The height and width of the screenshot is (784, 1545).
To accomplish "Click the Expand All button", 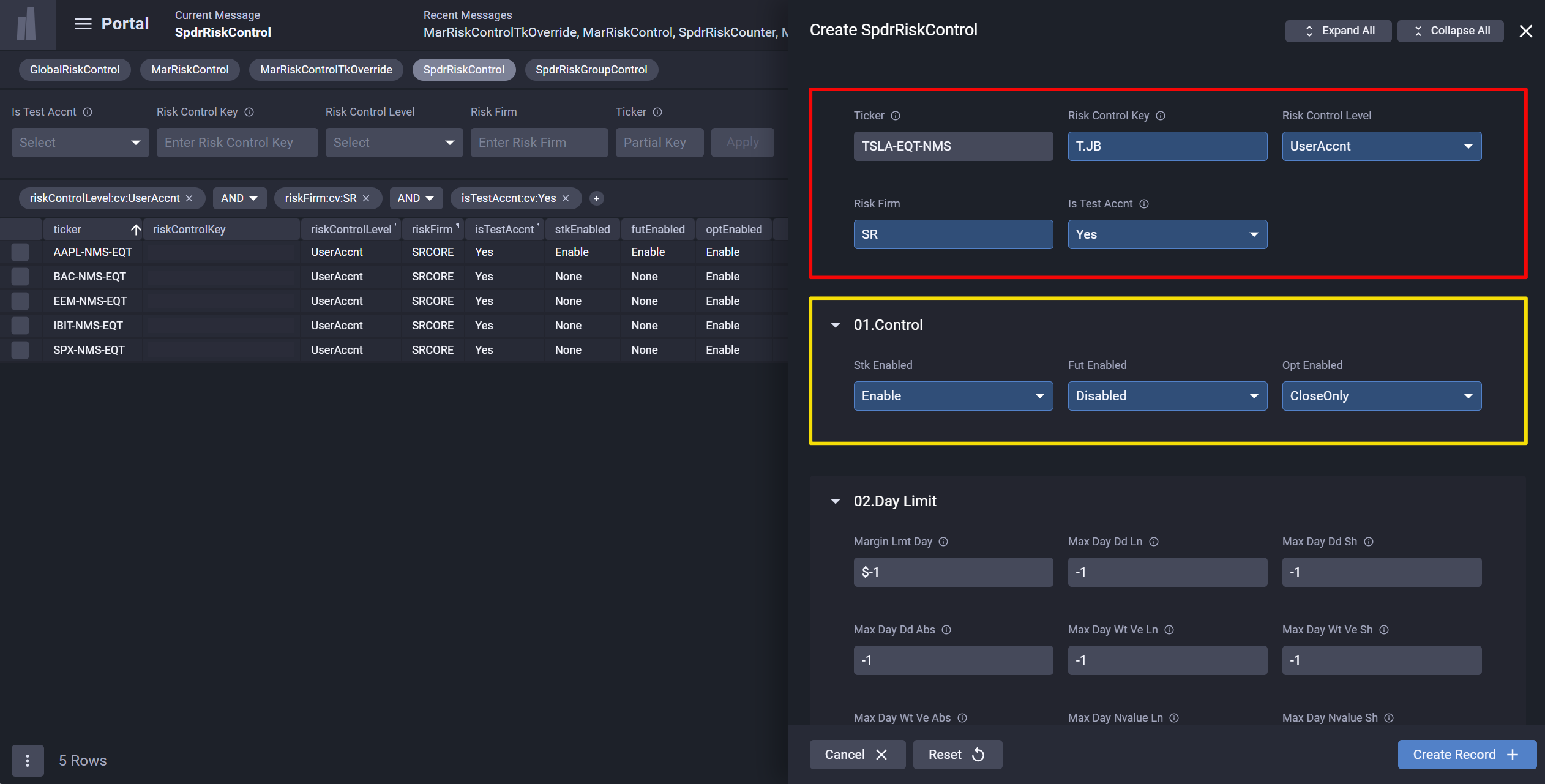I will click(1338, 31).
